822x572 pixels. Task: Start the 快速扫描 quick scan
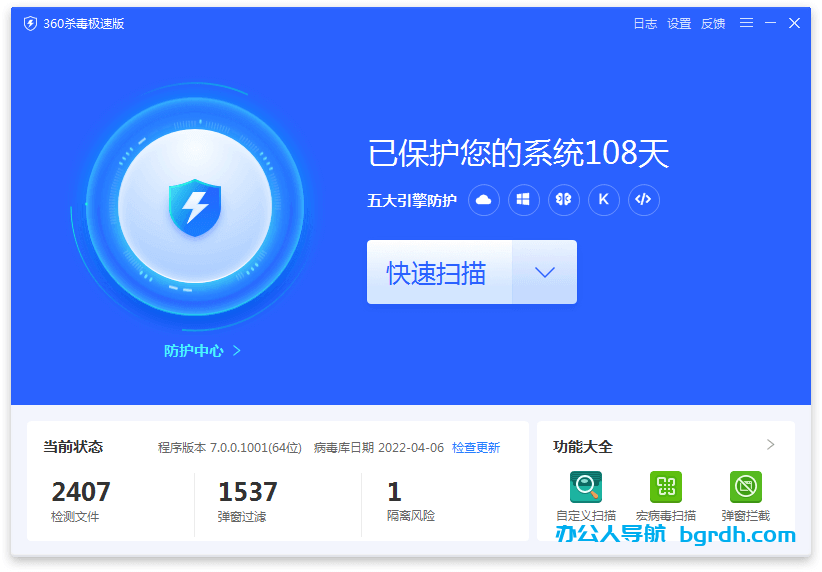tap(439, 272)
